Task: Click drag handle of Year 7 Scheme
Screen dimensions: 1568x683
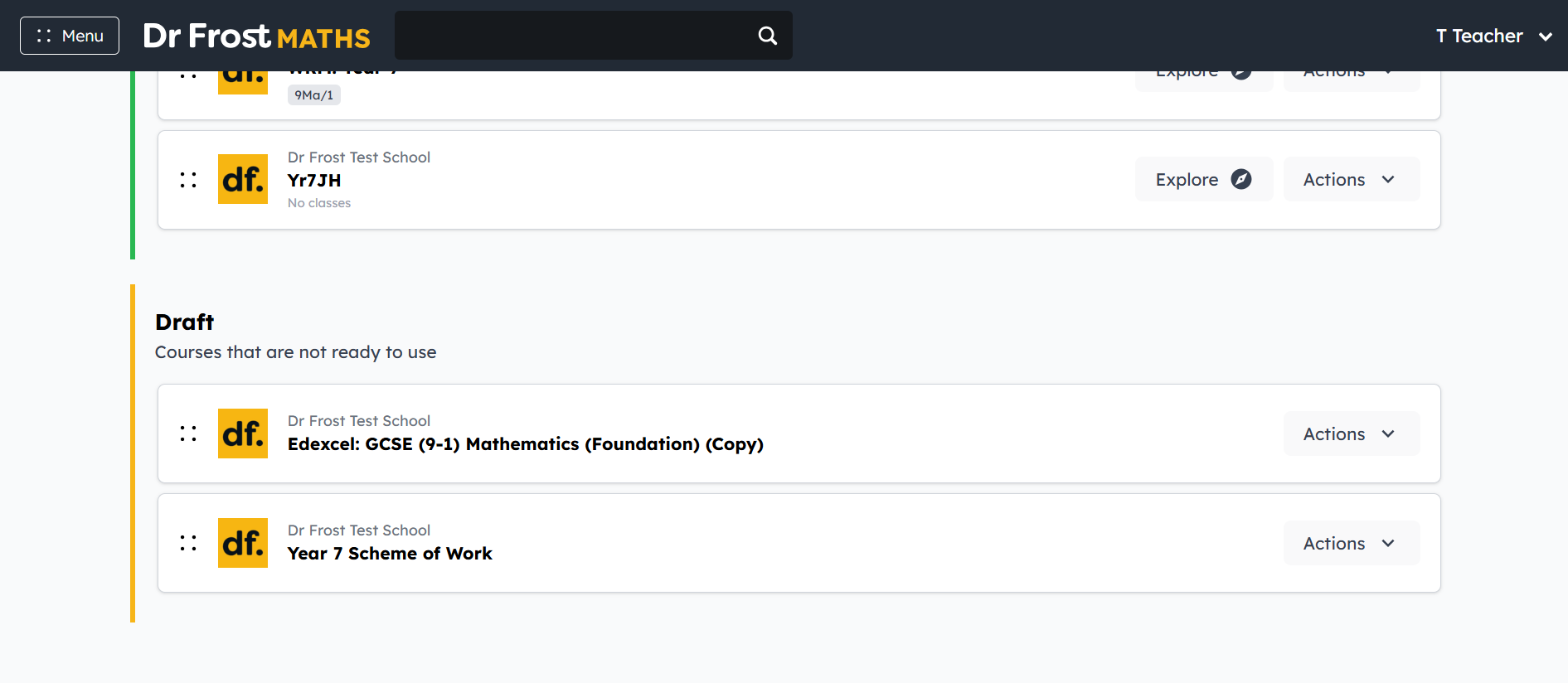Action: [188, 543]
